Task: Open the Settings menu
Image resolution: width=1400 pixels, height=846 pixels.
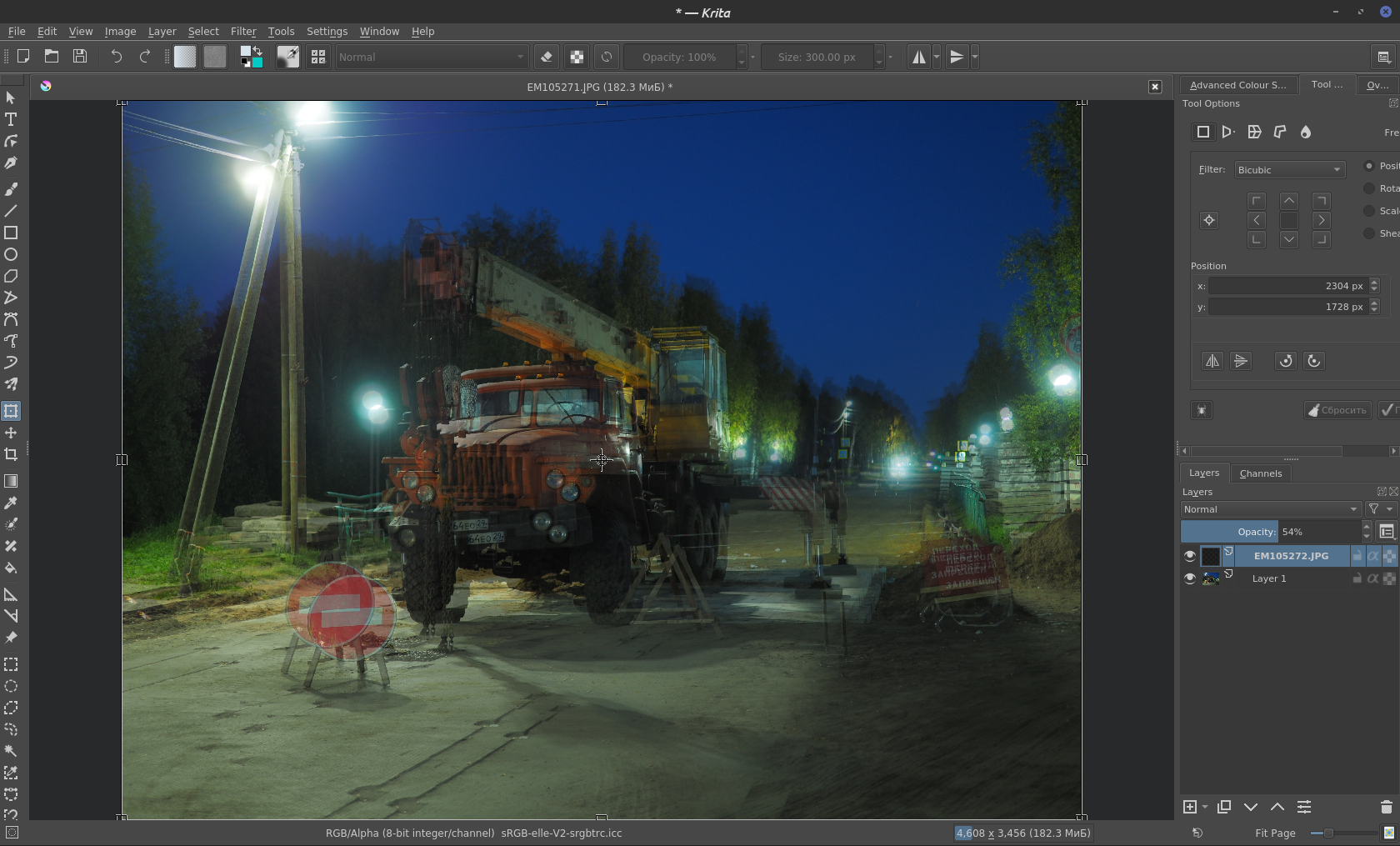Action: [x=327, y=32]
